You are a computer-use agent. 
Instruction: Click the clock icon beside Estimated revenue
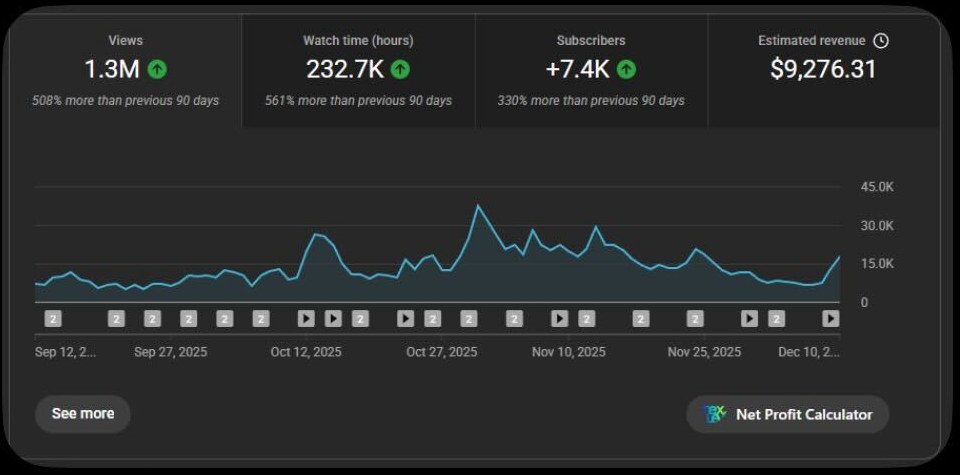click(880, 41)
